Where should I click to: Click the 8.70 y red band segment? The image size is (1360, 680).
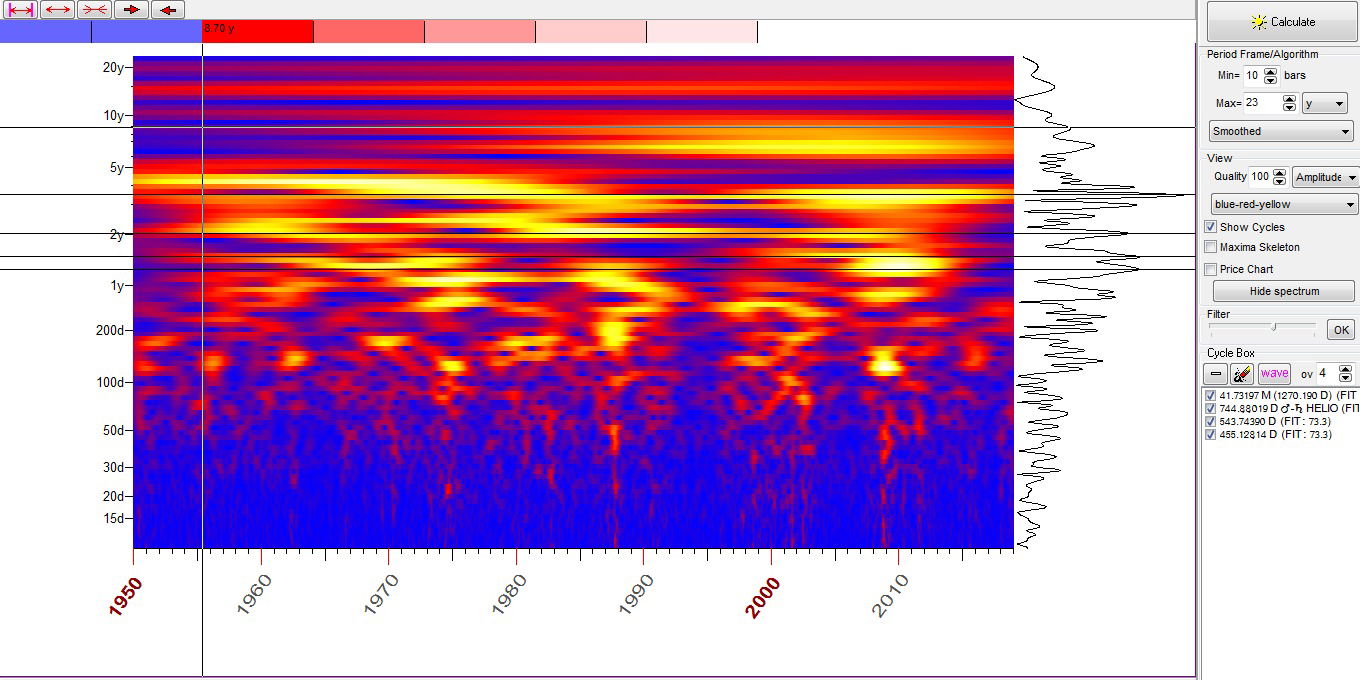coord(257,31)
